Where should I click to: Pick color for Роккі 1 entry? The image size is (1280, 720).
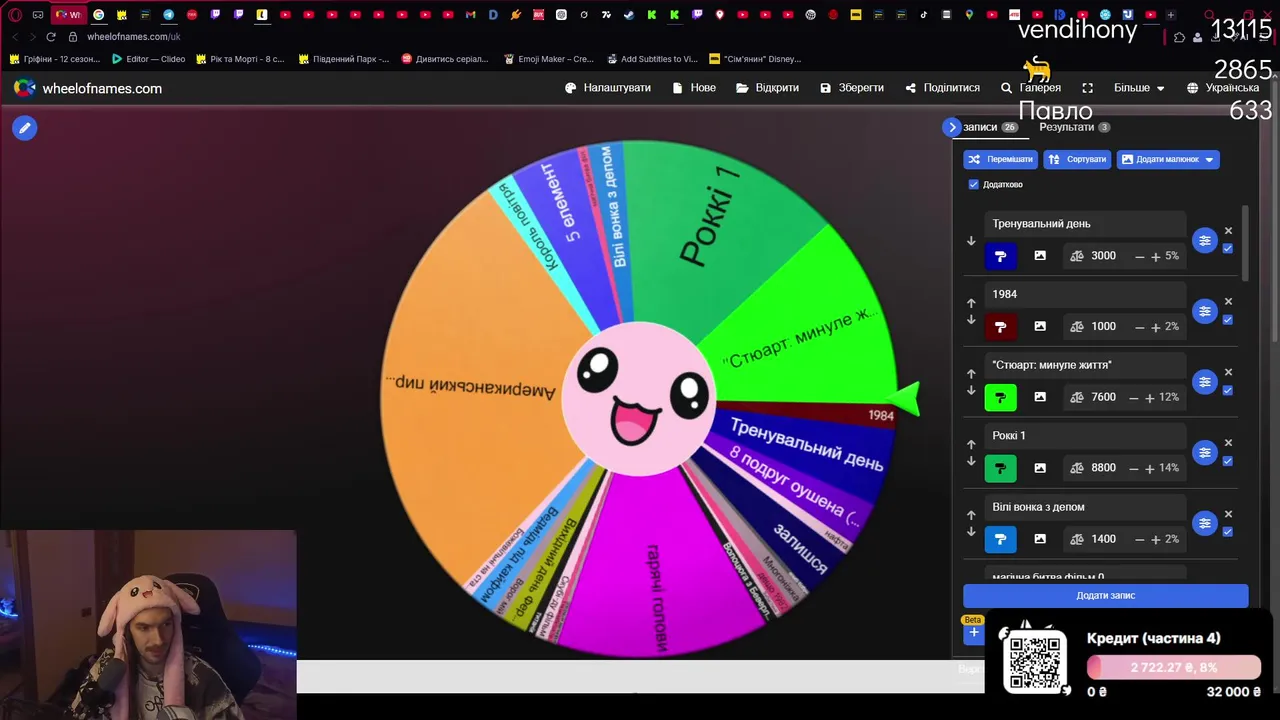tap(1001, 468)
